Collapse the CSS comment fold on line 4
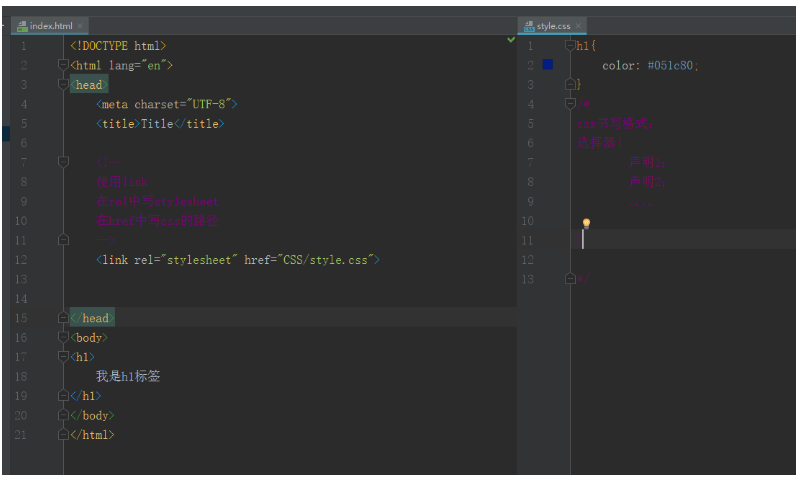 (x=570, y=104)
